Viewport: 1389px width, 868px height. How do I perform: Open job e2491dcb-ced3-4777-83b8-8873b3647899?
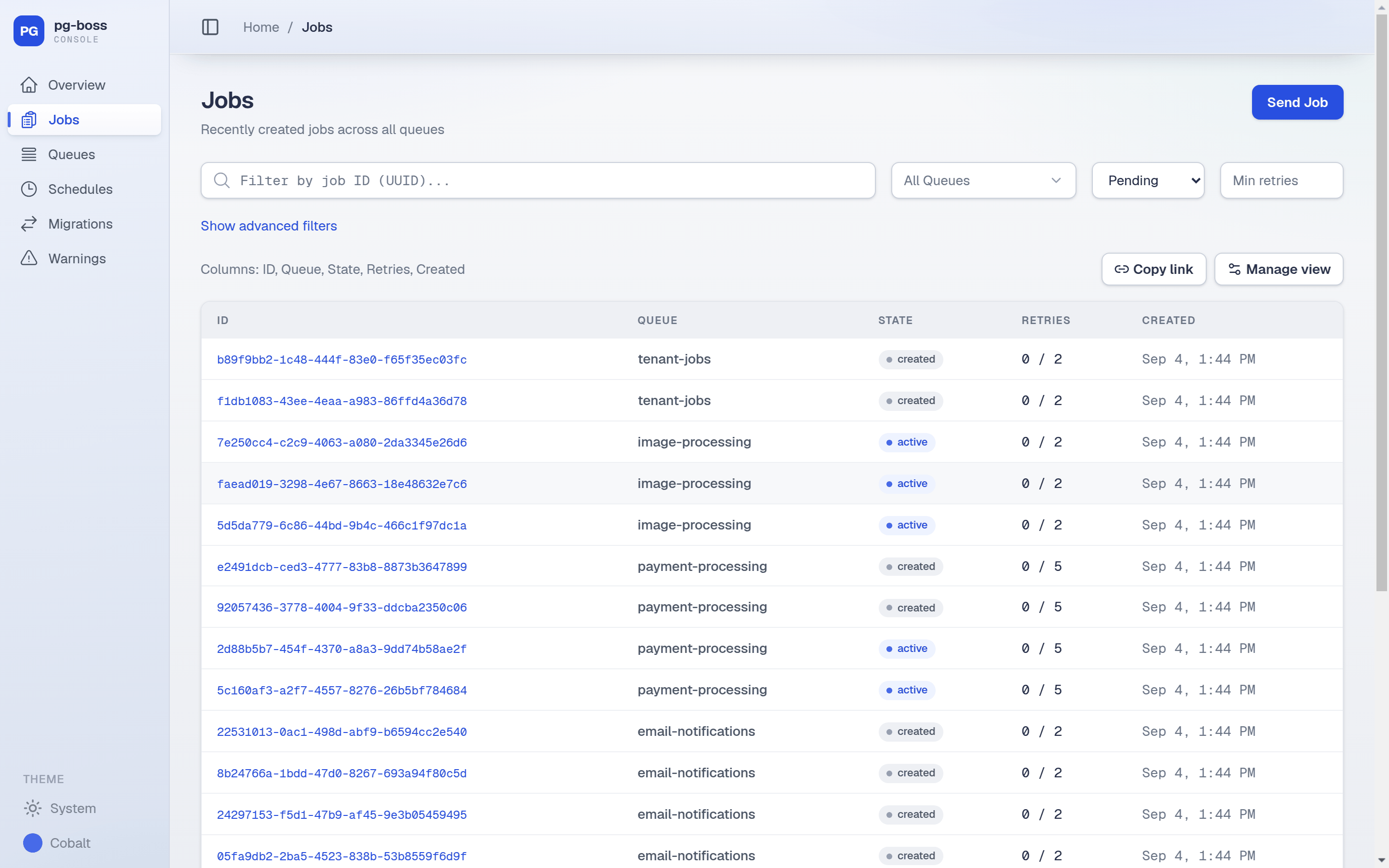[341, 567]
